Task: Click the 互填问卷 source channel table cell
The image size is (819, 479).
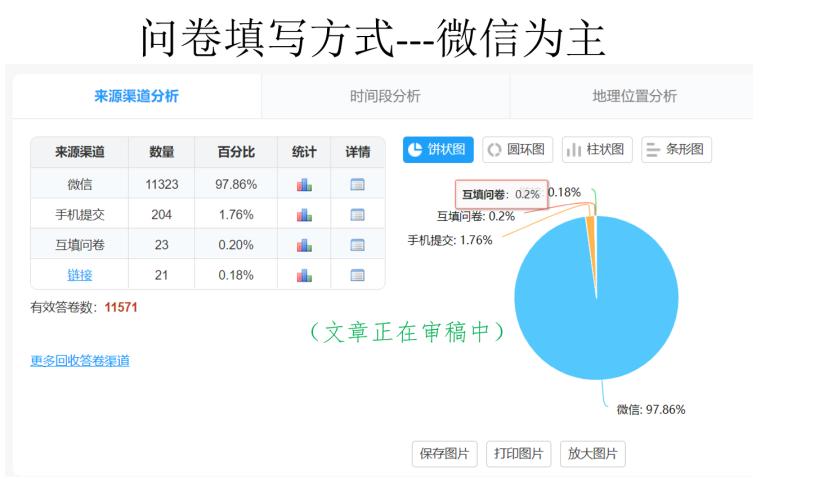Action: (x=80, y=245)
